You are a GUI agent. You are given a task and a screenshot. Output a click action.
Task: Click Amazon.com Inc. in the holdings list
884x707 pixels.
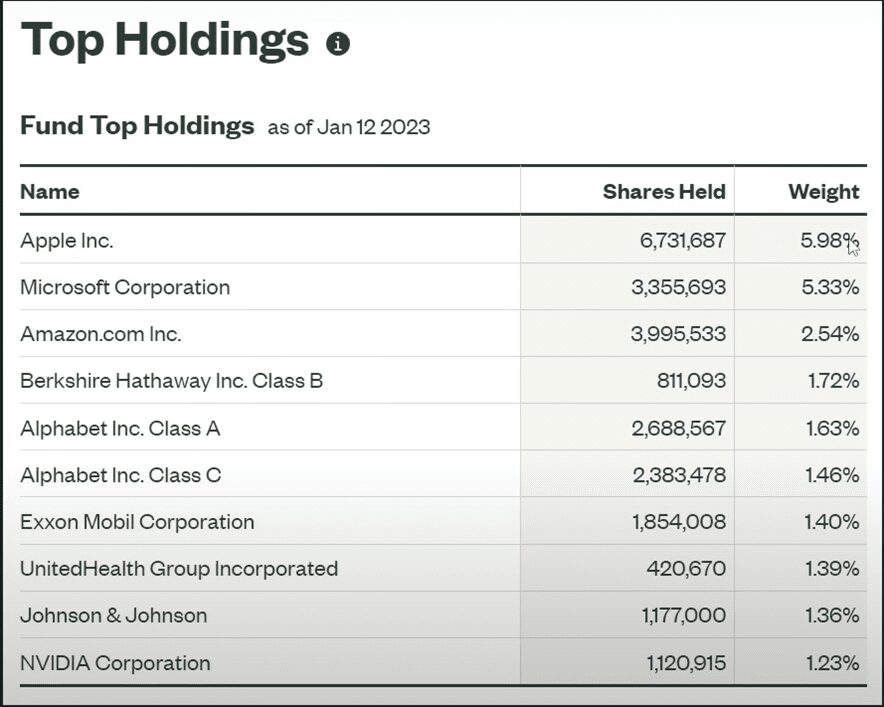pos(101,334)
